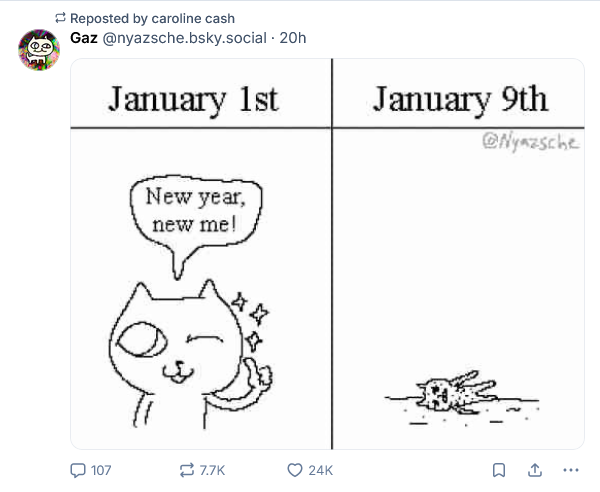Open Gaz's profile avatar picture

(39, 50)
